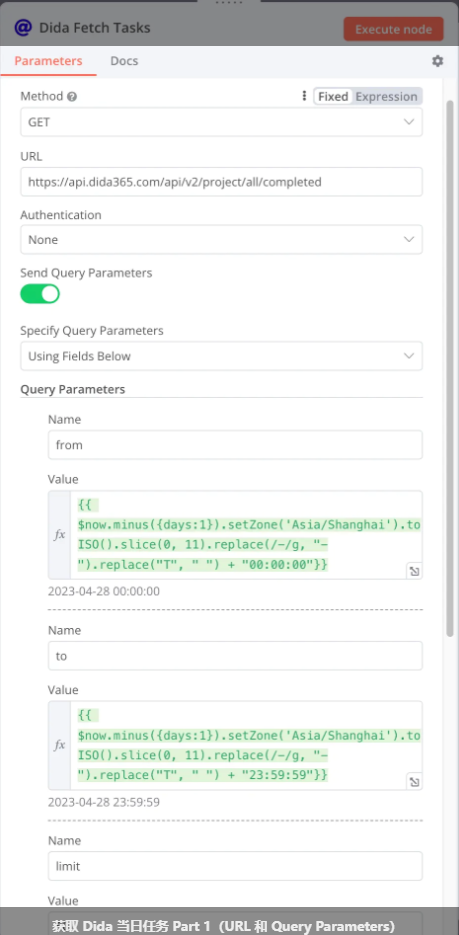
Task: Open the Authentication None dropdown
Action: pyautogui.click(x=221, y=240)
